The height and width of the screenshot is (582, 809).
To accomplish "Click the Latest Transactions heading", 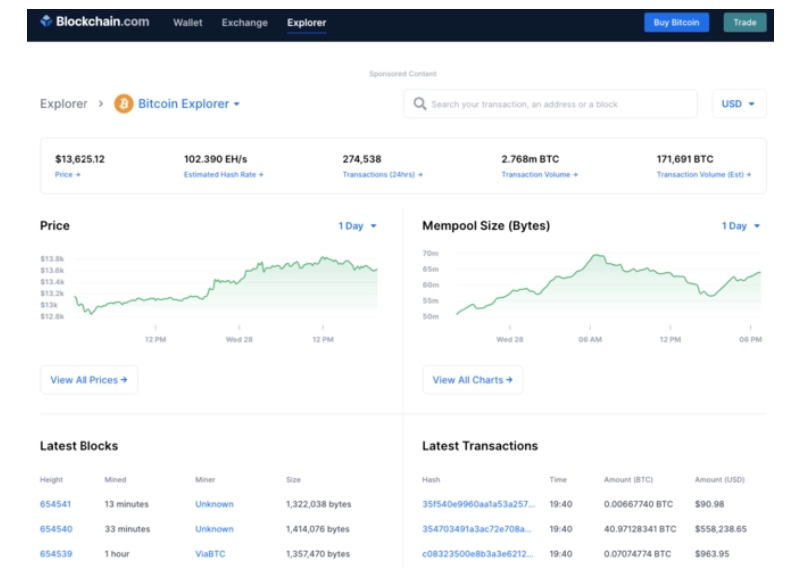I will [x=480, y=446].
